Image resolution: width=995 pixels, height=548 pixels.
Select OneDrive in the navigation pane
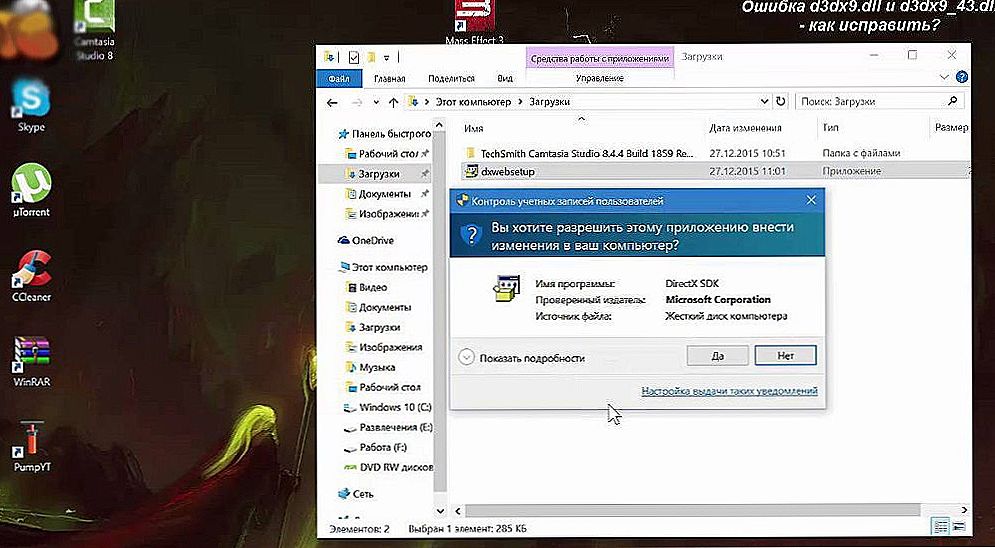366,240
